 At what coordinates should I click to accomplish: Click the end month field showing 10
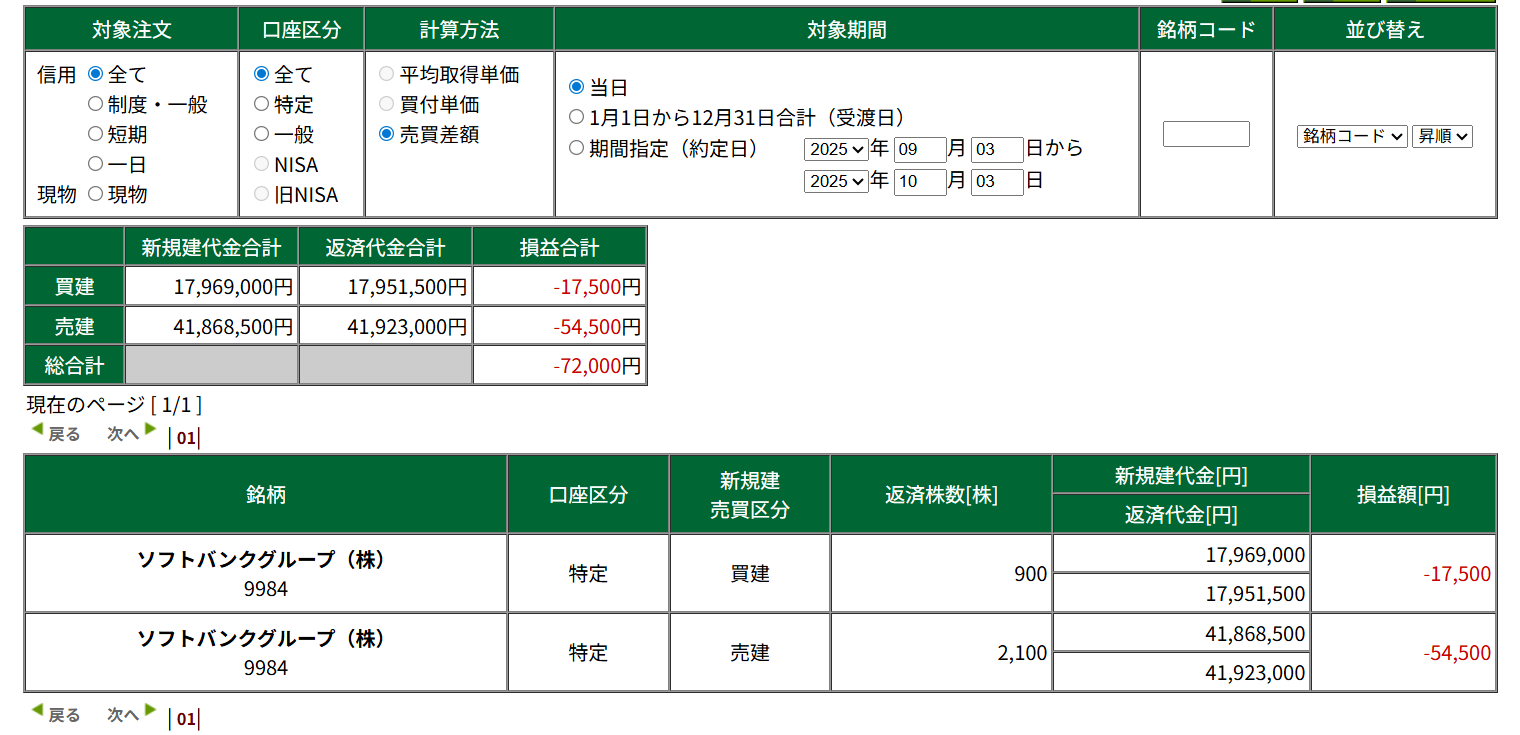pos(920,181)
